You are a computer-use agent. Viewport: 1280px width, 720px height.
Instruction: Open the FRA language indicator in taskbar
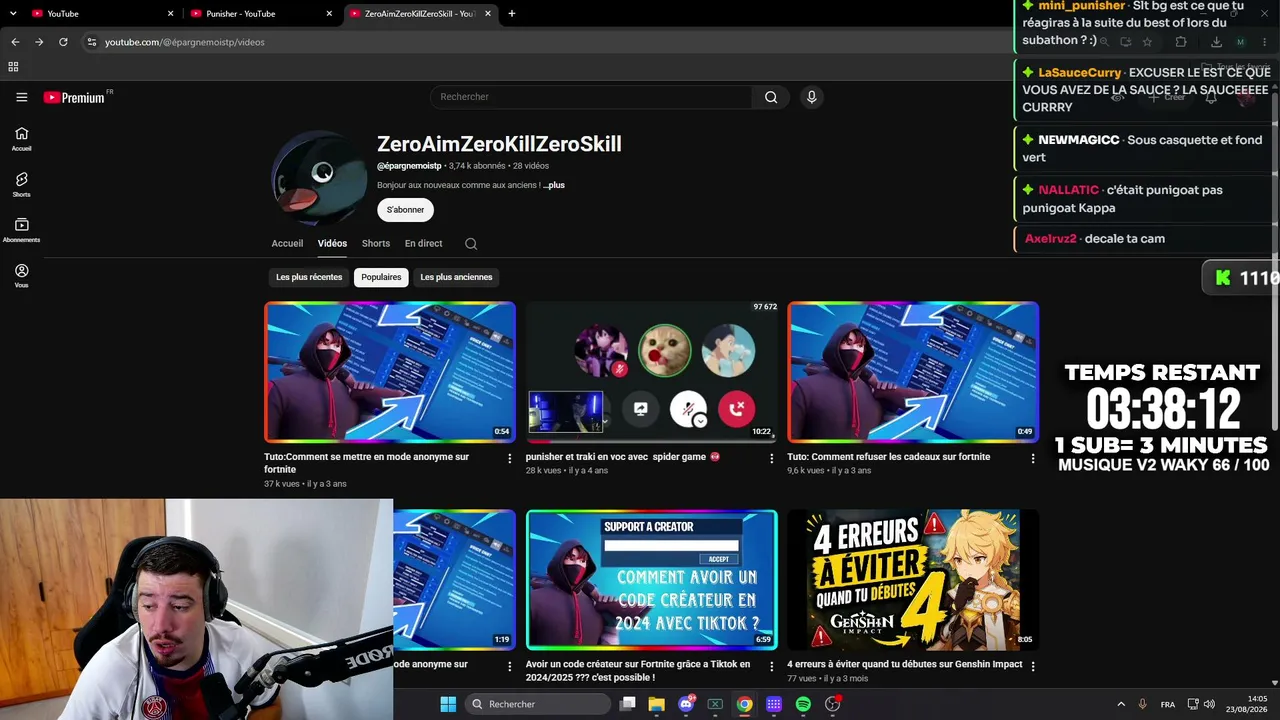pyautogui.click(x=1168, y=704)
